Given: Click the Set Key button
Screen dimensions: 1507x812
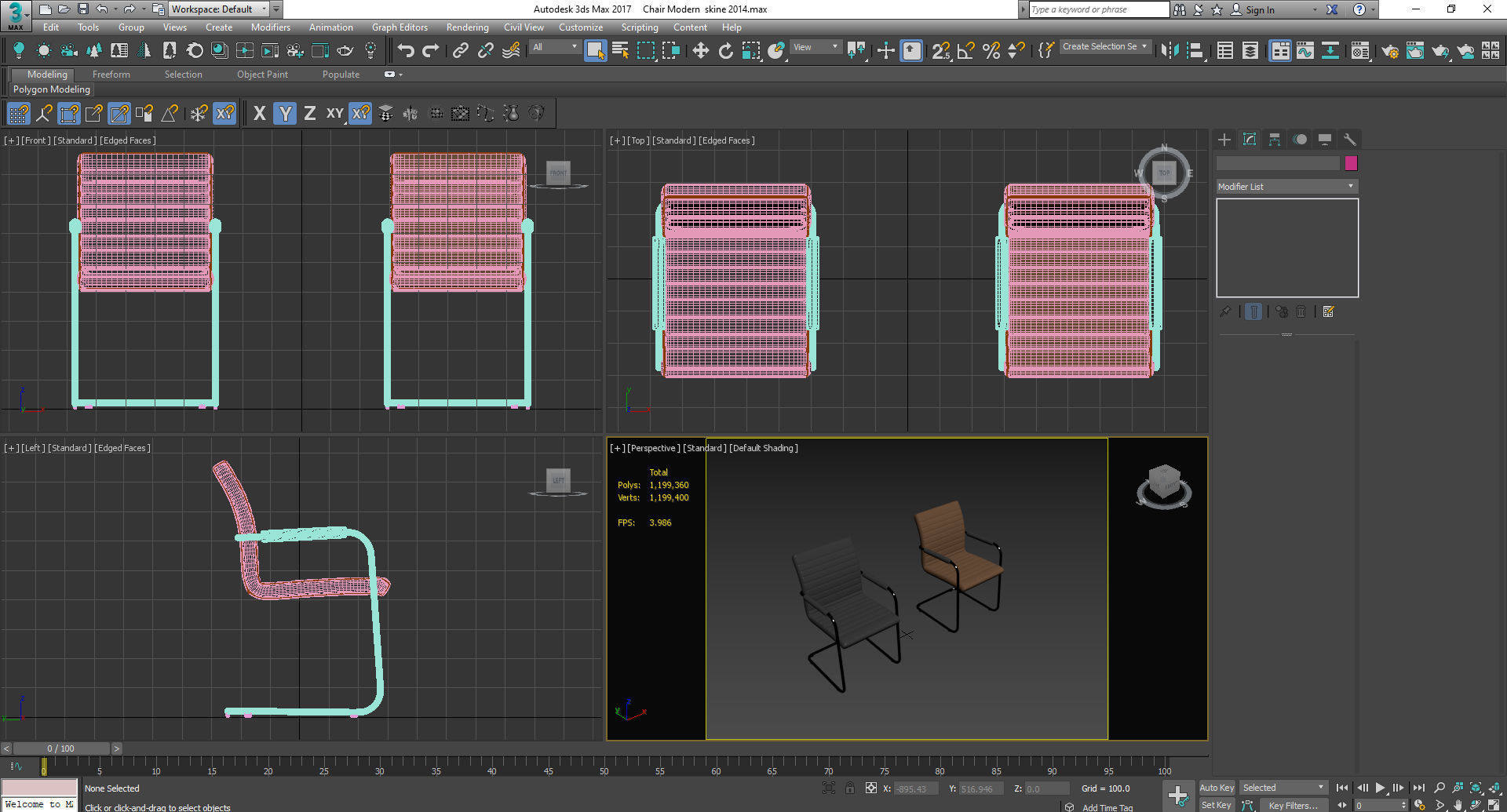Looking at the screenshot, I should pos(1217,805).
